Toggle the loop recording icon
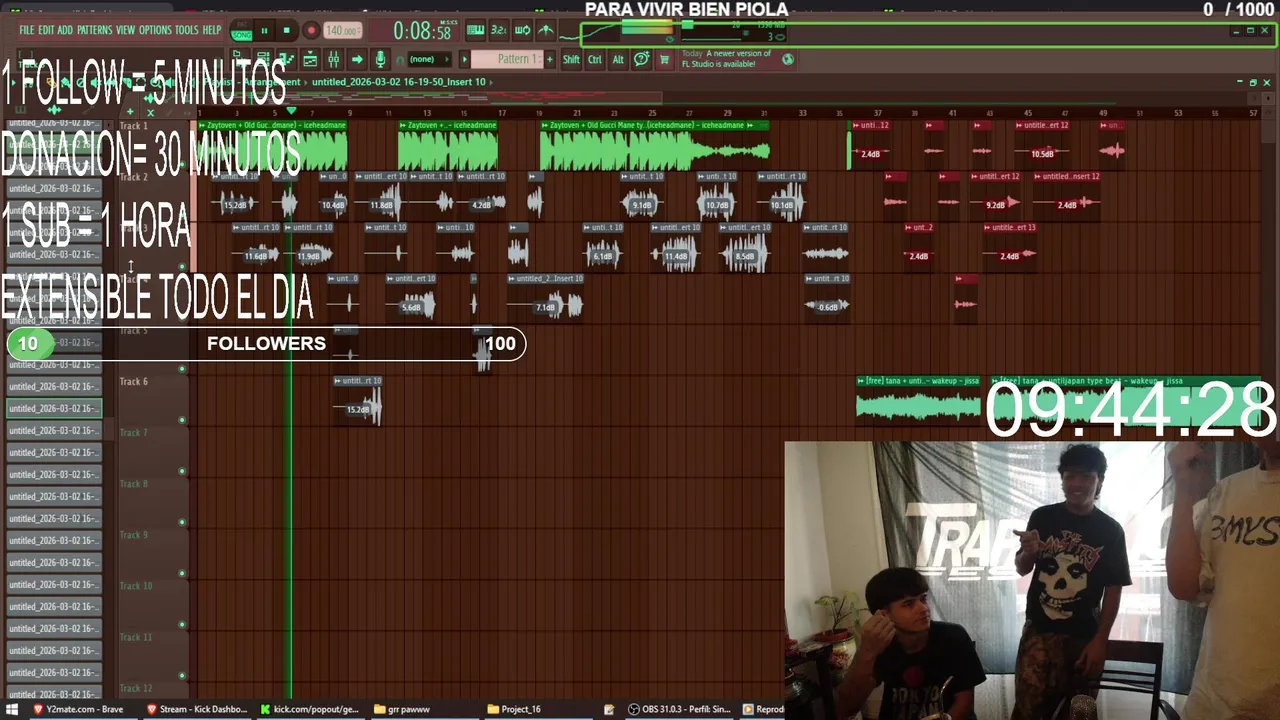Image resolution: width=1280 pixels, height=720 pixels. (522, 31)
